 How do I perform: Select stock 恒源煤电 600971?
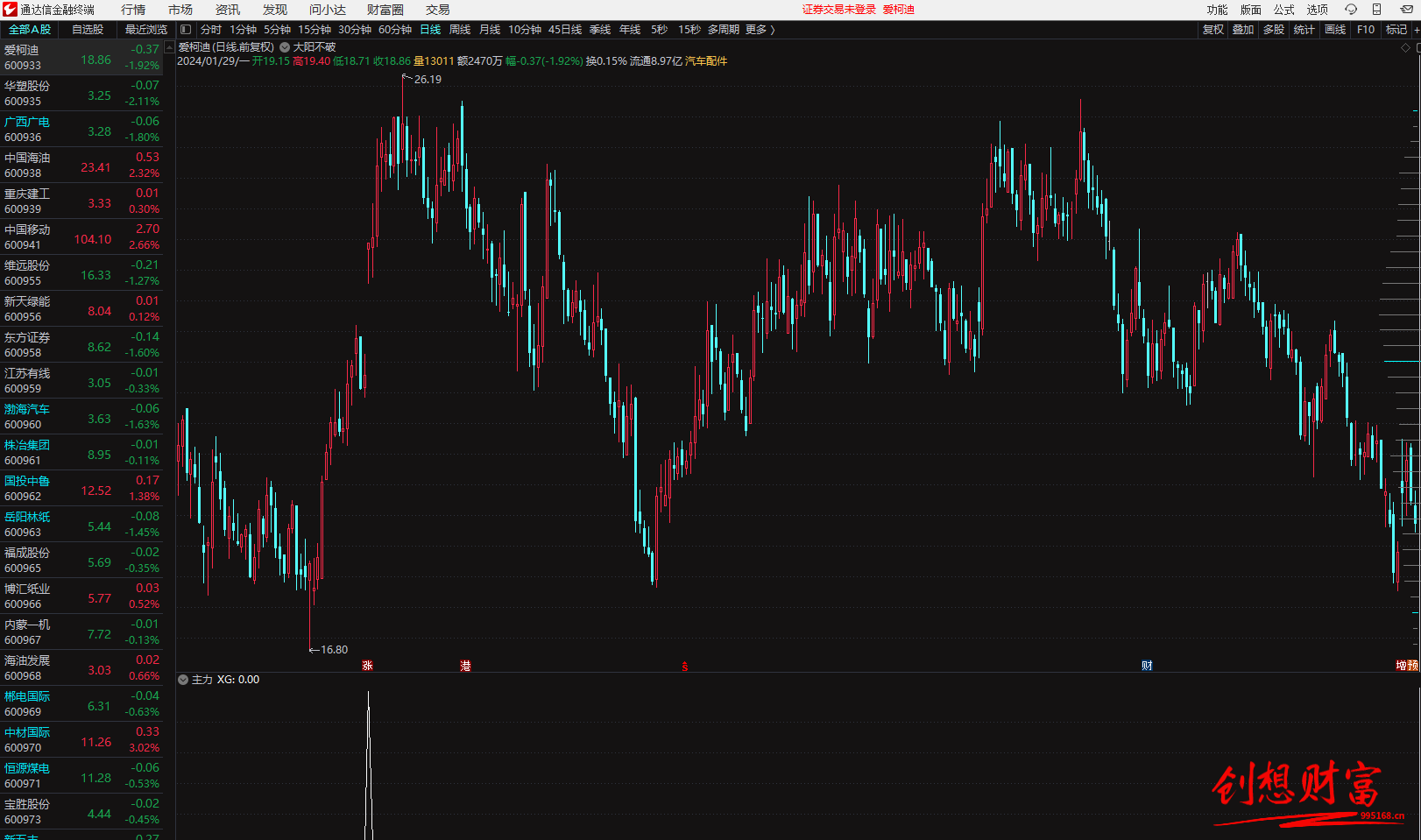point(81,775)
